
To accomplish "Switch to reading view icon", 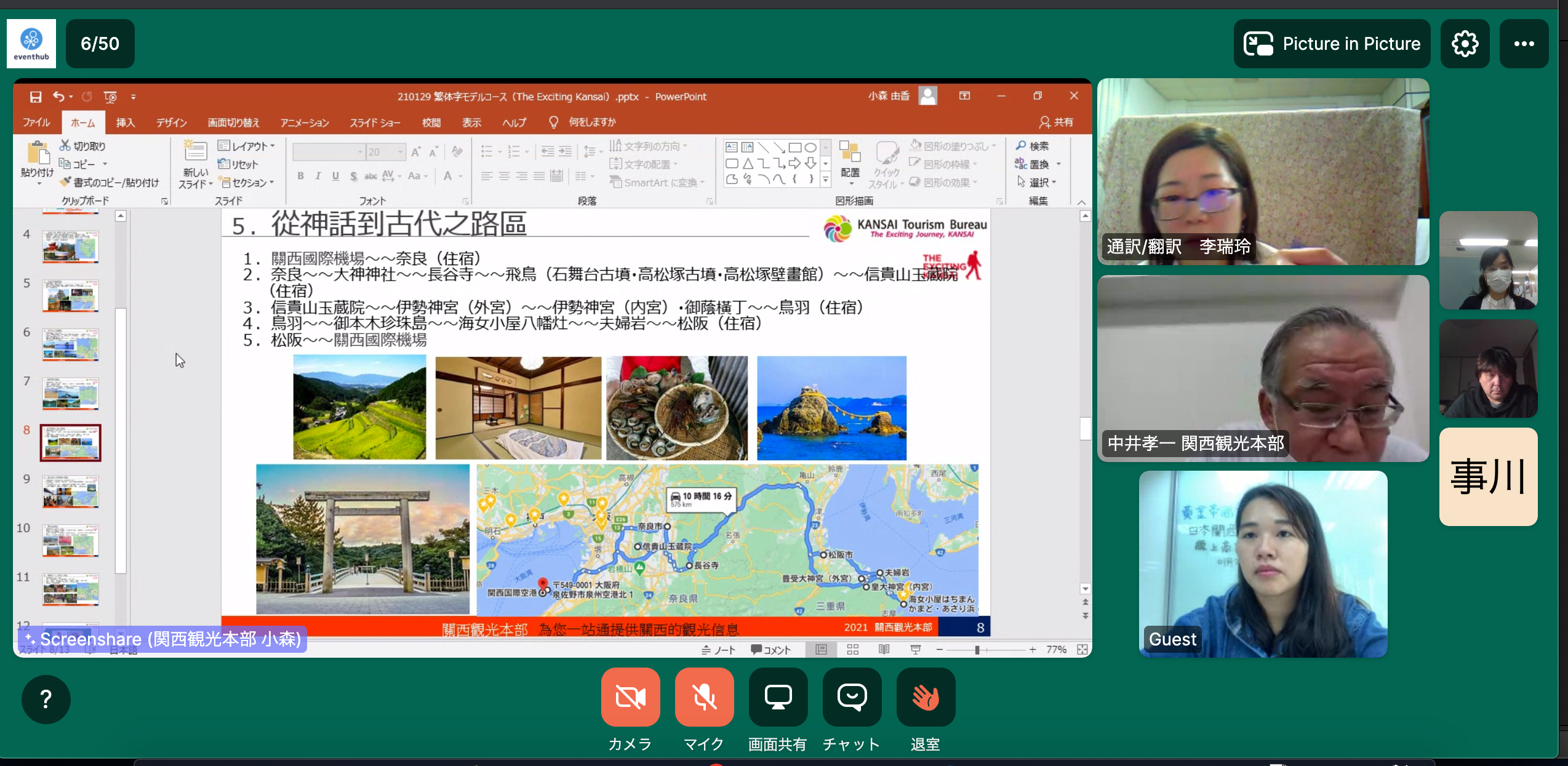I will pos(884,650).
